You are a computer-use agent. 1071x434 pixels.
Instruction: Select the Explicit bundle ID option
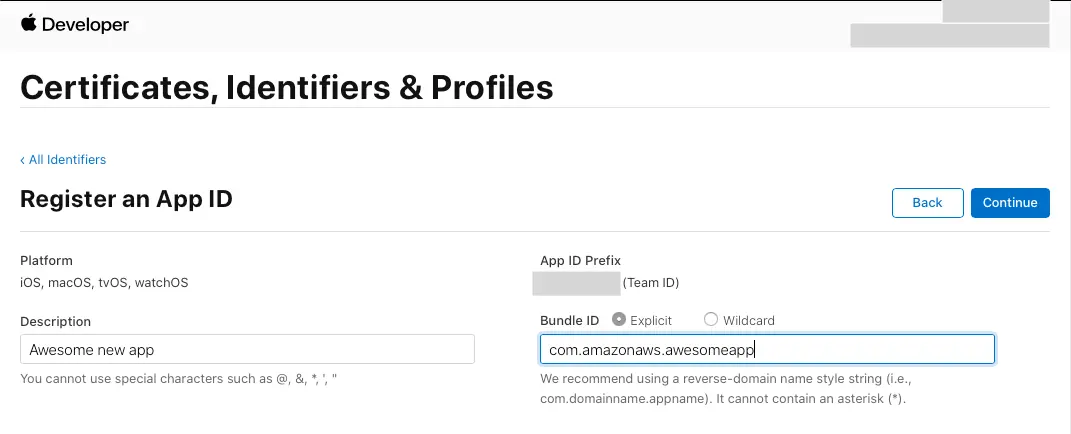619,320
